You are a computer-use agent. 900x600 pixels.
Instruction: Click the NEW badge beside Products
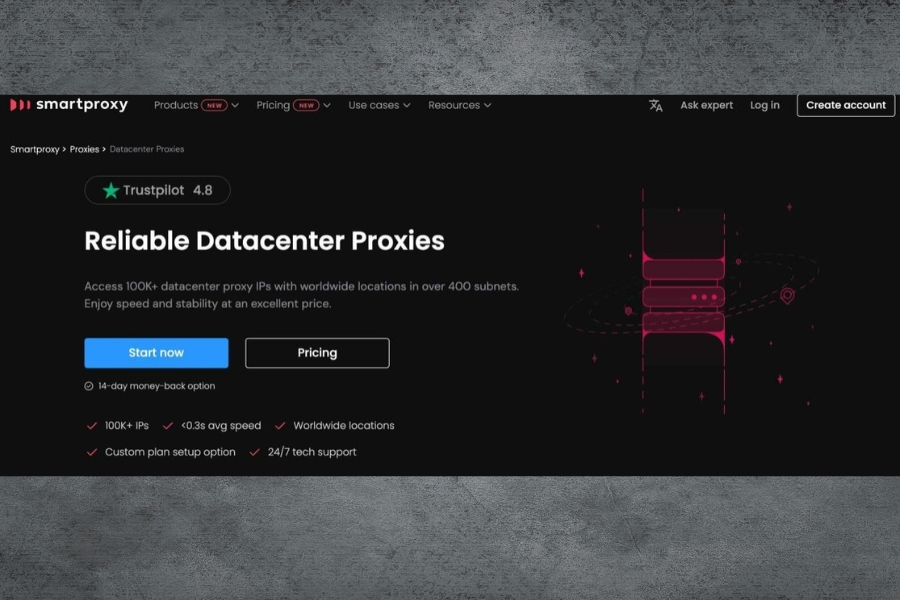pos(214,106)
